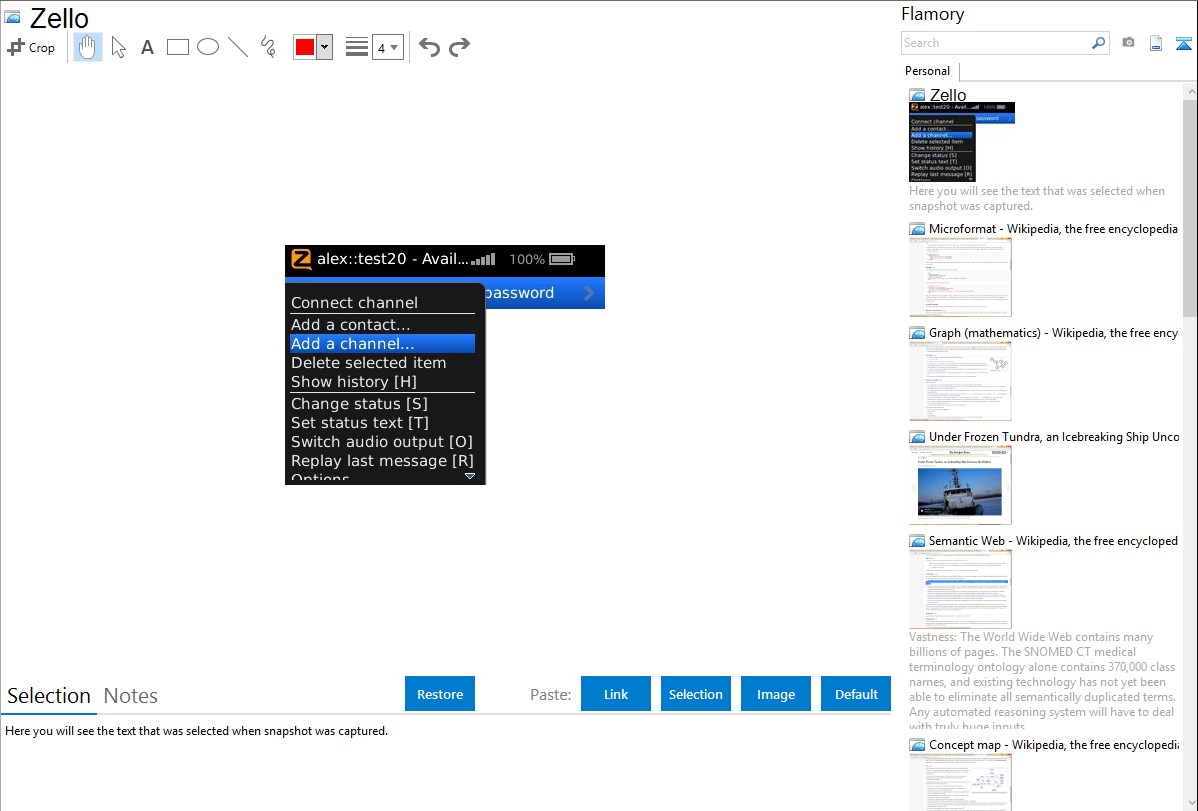Screen dimensions: 1198x811
Task: Switch to the Personal tab
Action: pos(928,71)
